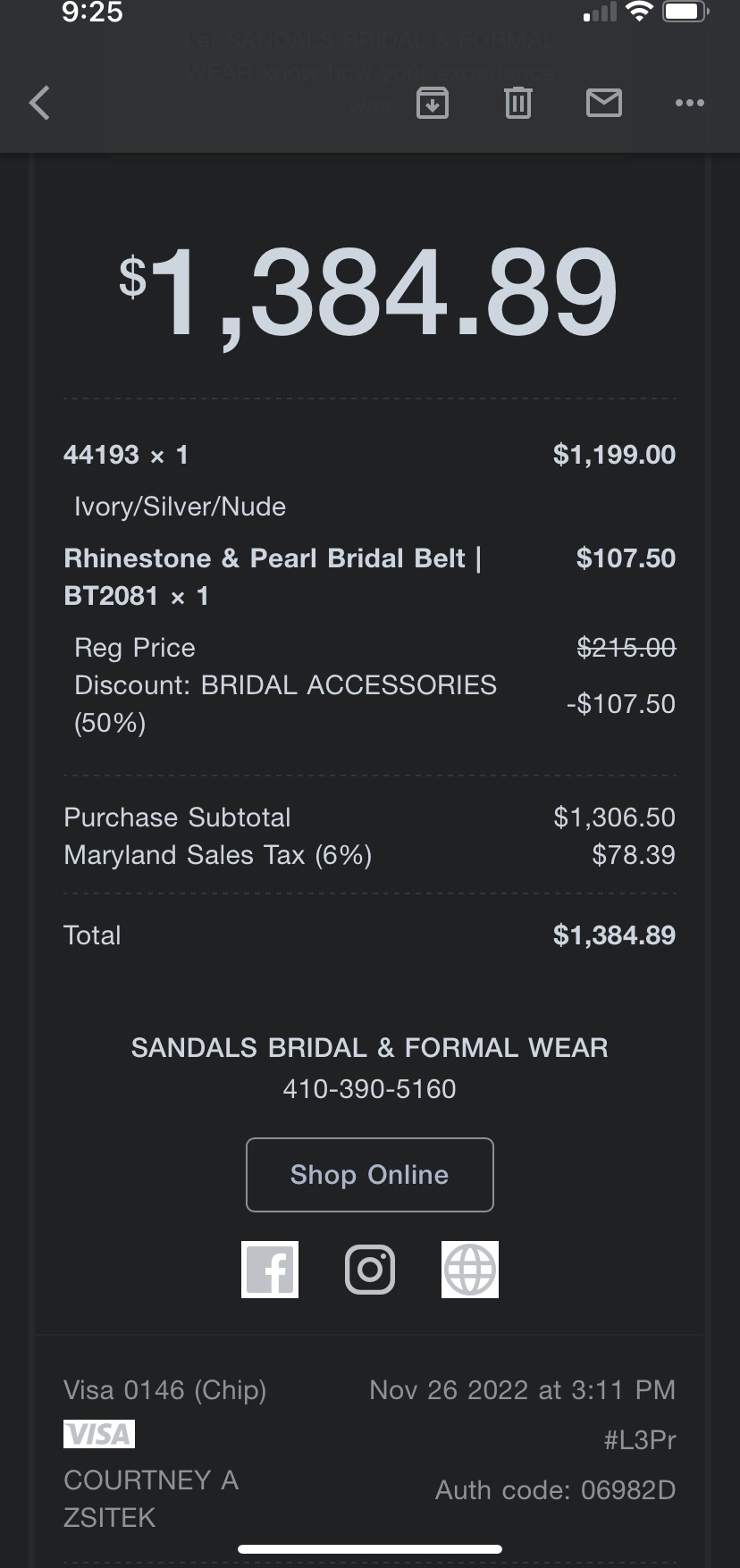Tap the battery indicator in status bar
This screenshot has height=1568, width=740.
(685, 12)
